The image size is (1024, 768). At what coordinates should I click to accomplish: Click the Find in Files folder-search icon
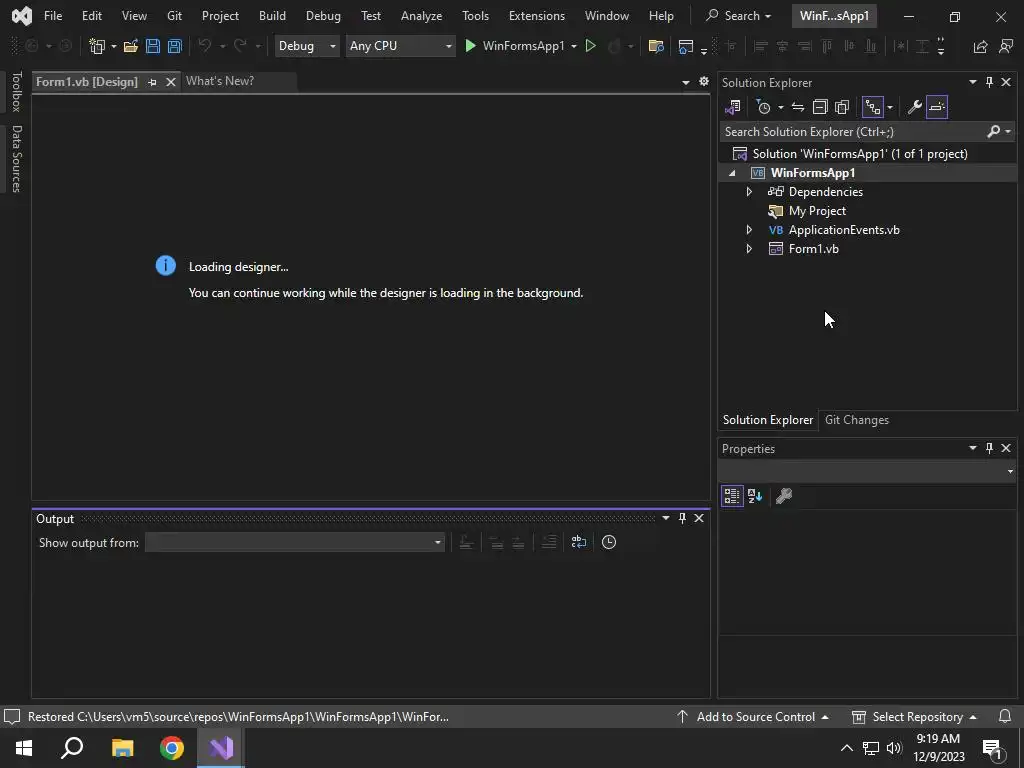(x=656, y=46)
